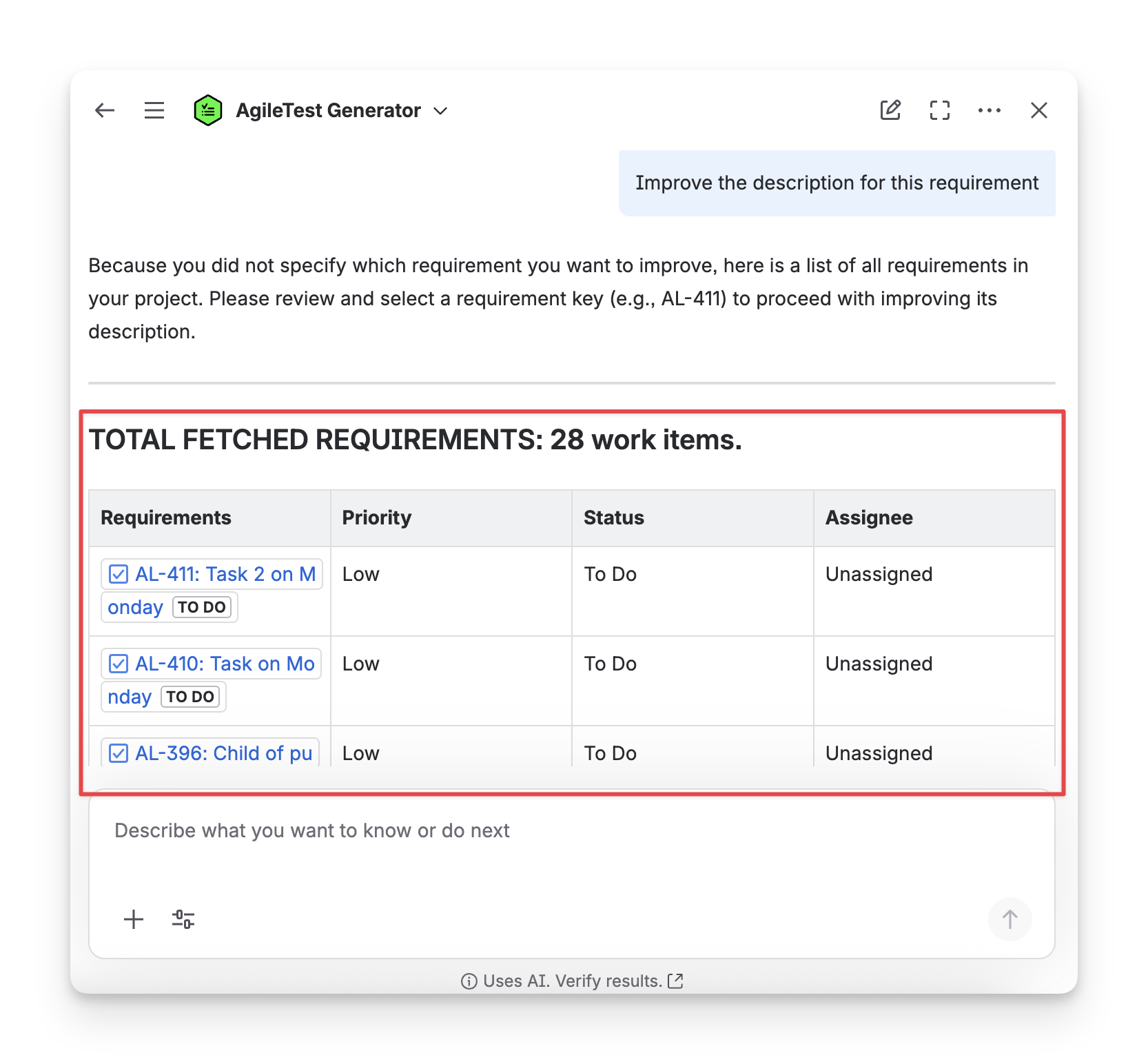Start a new chat with edit icon
The image size is (1148, 1064).
890,110
